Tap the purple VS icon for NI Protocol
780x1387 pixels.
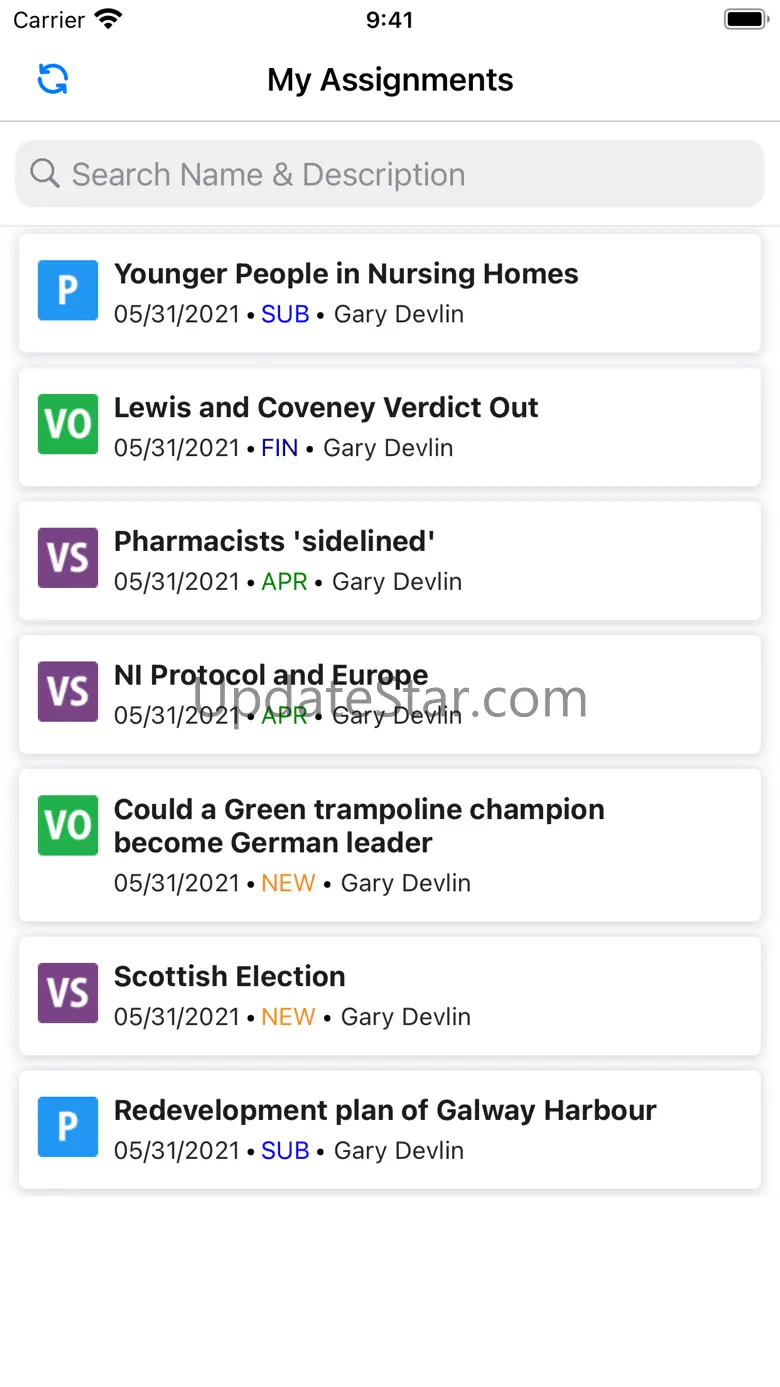(x=68, y=692)
